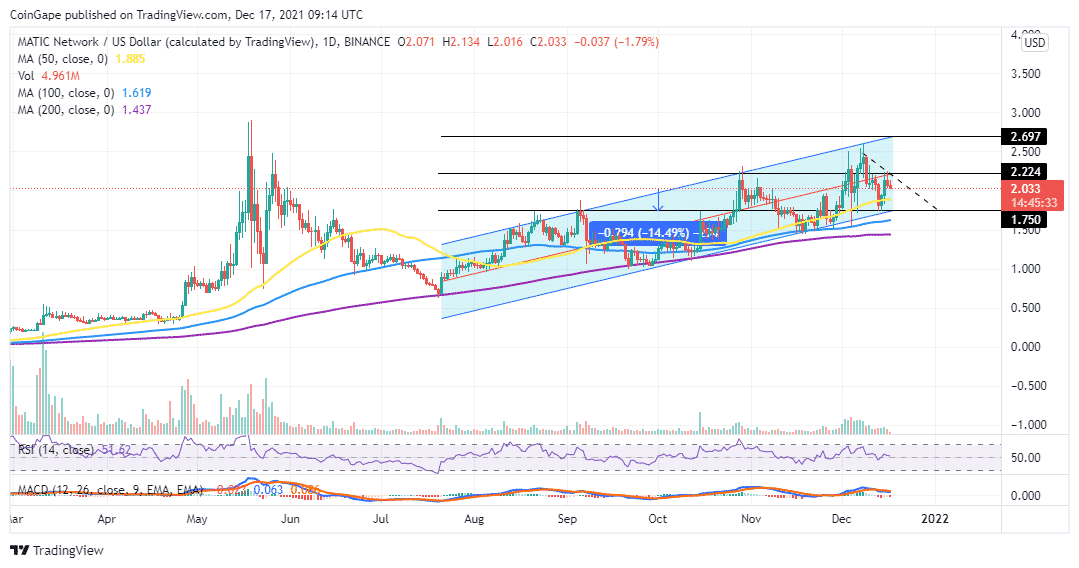1079x568 pixels.
Task: Click the 3.500 price axis label
Action: (1025, 74)
